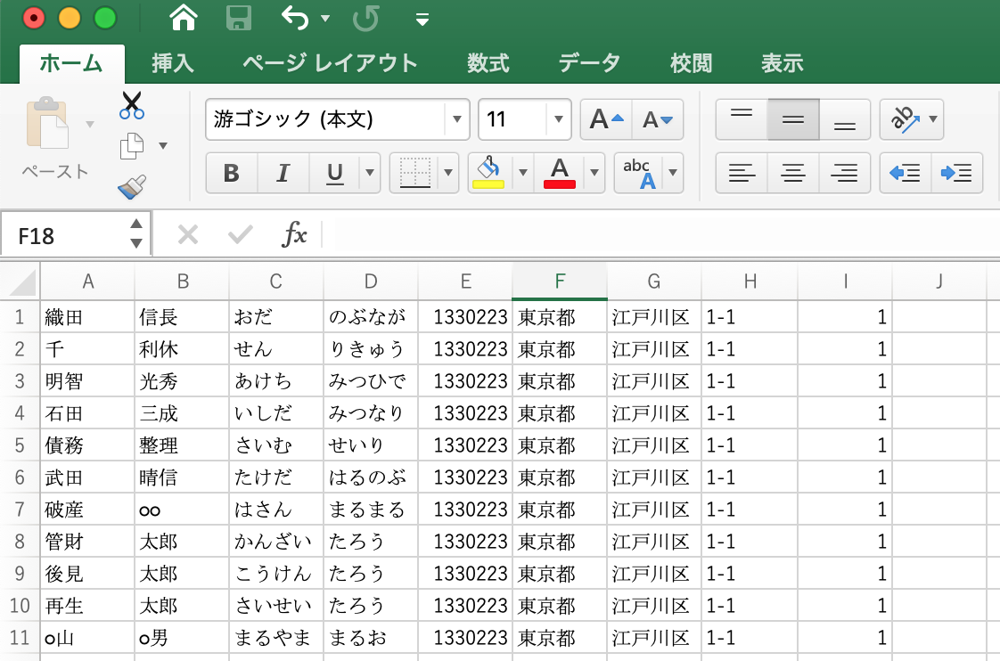Viewport: 1000px width, 661px height.
Task: Center-align text horizontally
Action: point(793,173)
